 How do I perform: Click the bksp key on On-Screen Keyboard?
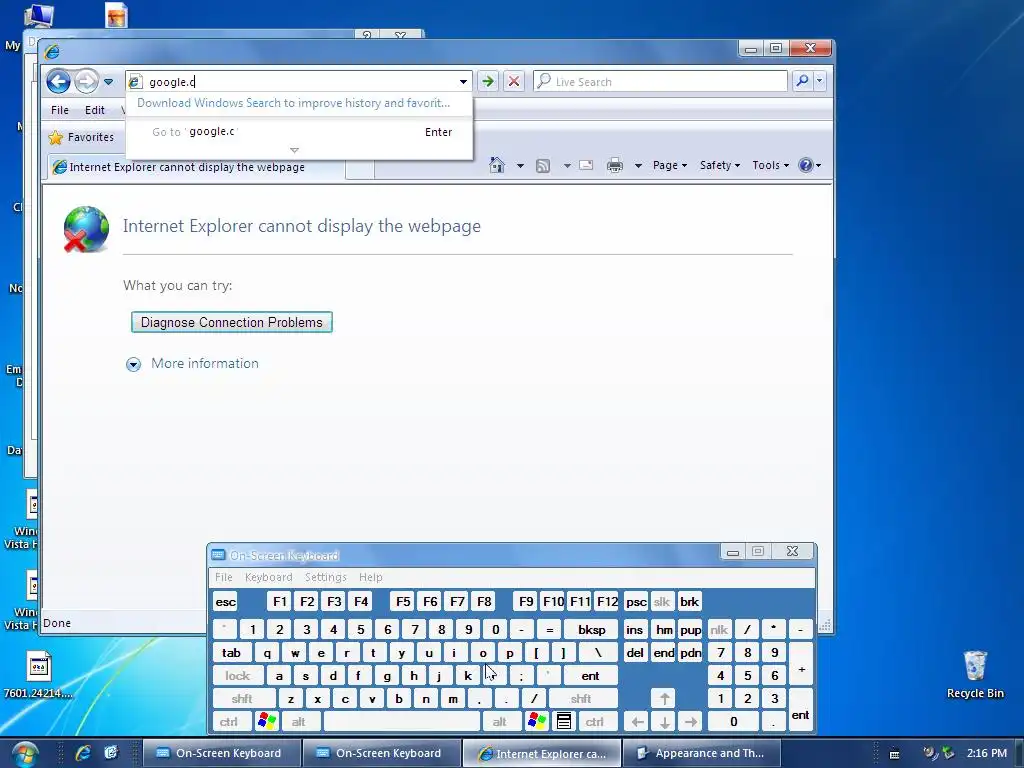592,630
